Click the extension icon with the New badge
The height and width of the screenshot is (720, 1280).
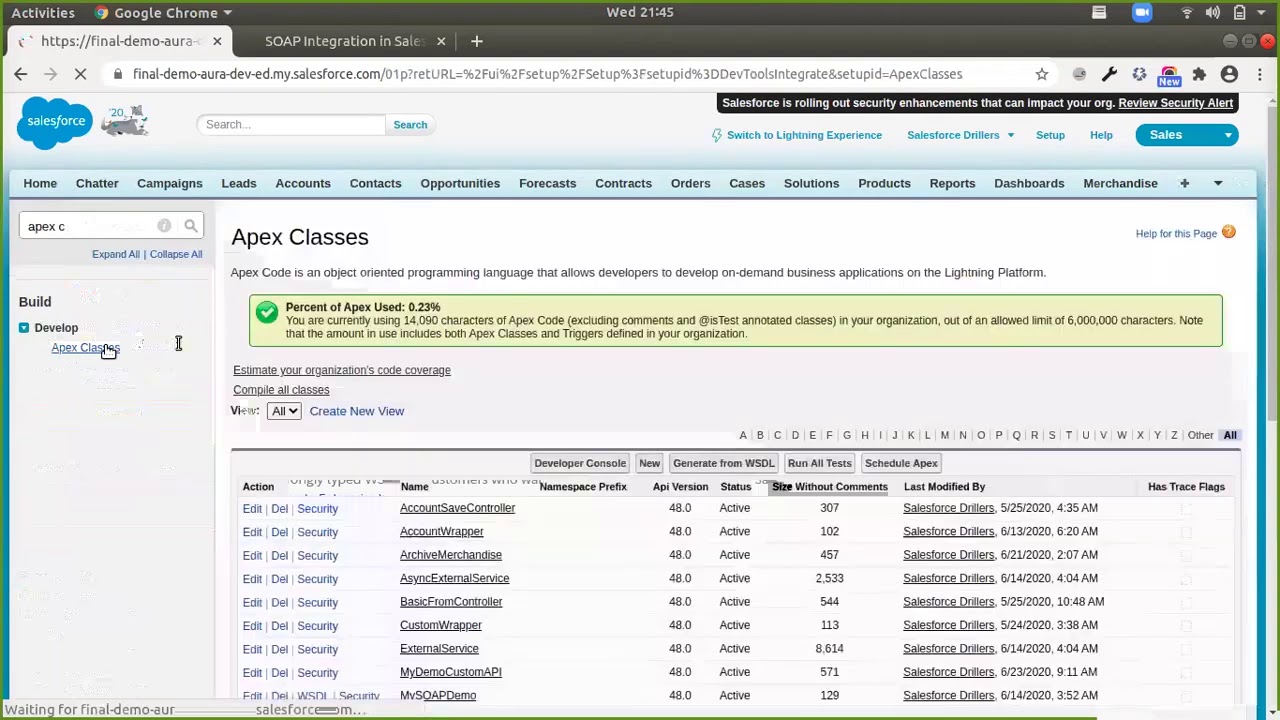click(1169, 76)
